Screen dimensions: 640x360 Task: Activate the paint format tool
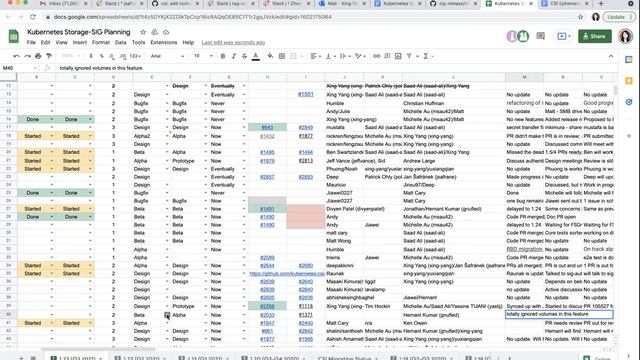point(49,56)
